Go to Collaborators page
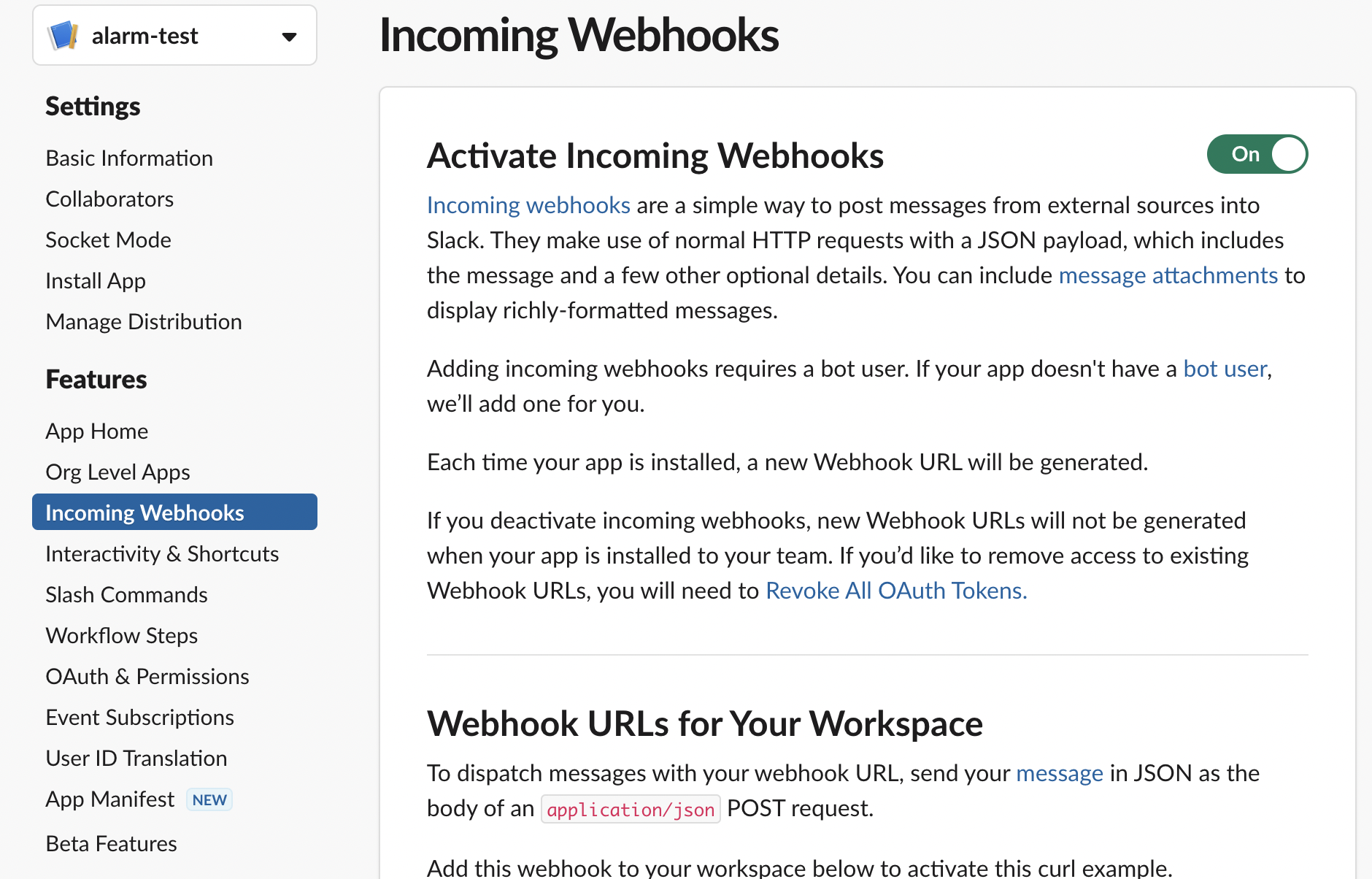This screenshot has height=879, width=1372. click(x=109, y=199)
